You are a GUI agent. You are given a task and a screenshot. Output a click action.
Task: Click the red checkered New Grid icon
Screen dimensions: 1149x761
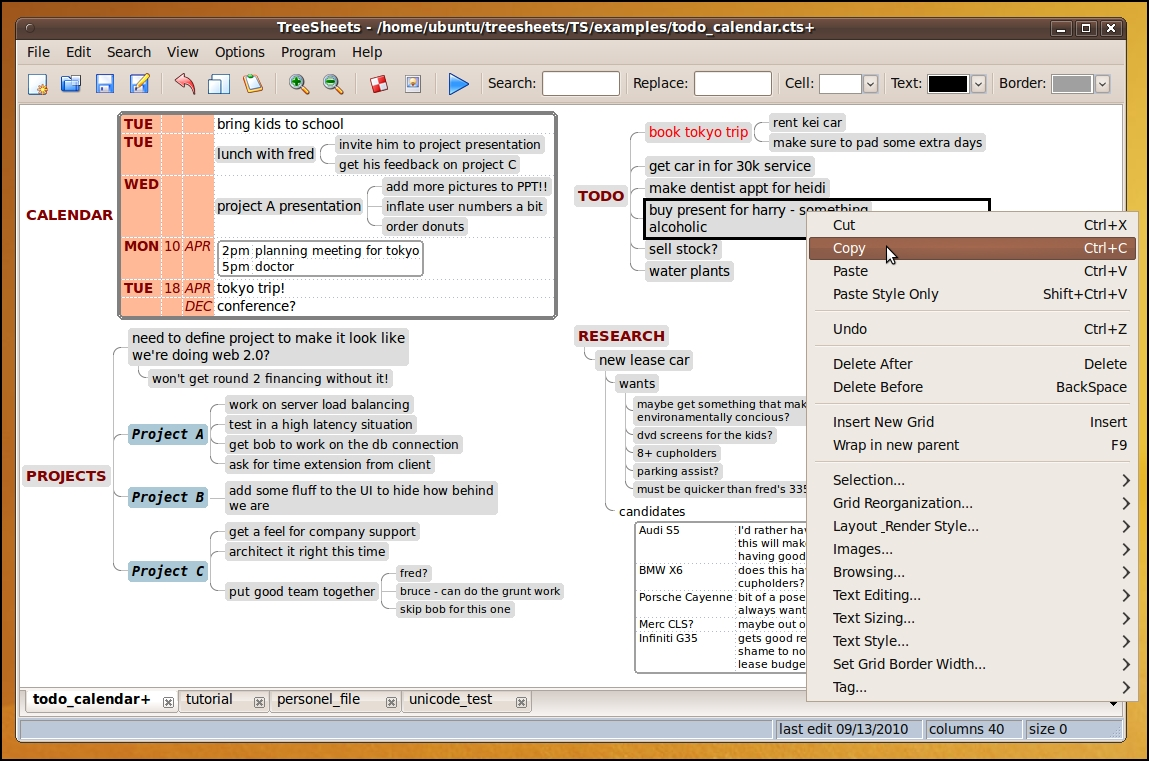pyautogui.click(x=378, y=84)
